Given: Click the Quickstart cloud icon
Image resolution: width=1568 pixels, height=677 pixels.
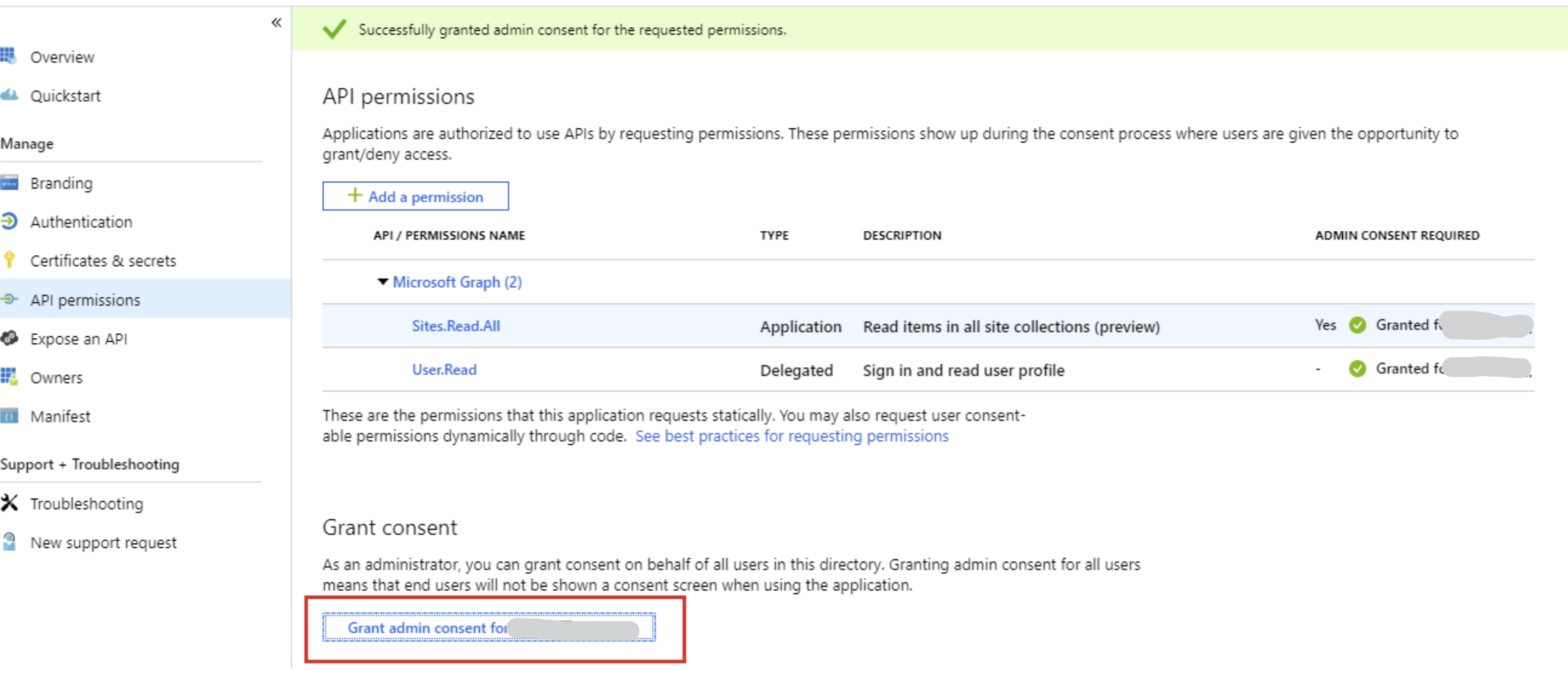Looking at the screenshot, I should click(9, 95).
